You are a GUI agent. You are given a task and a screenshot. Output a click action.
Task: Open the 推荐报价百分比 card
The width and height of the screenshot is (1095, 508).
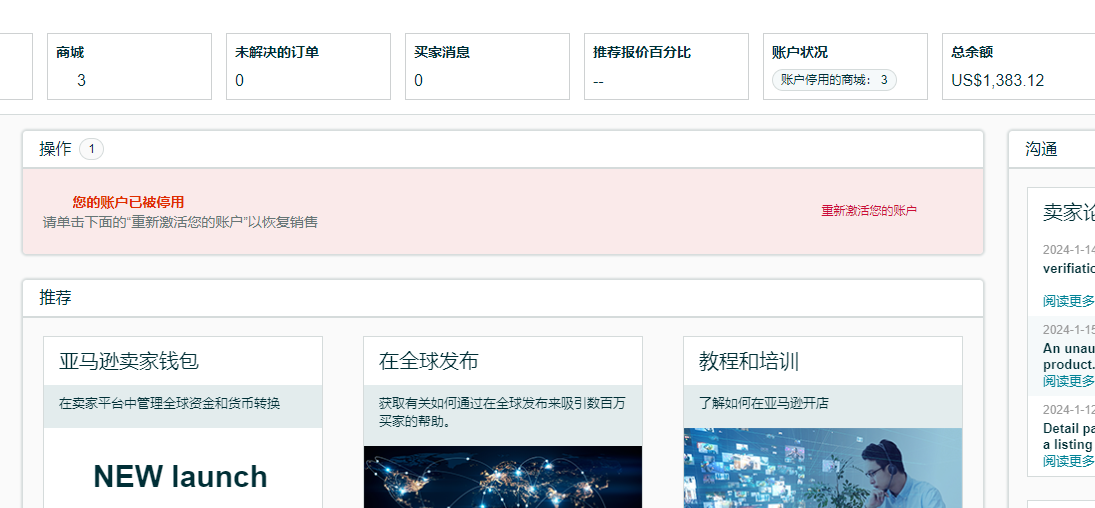(x=666, y=66)
